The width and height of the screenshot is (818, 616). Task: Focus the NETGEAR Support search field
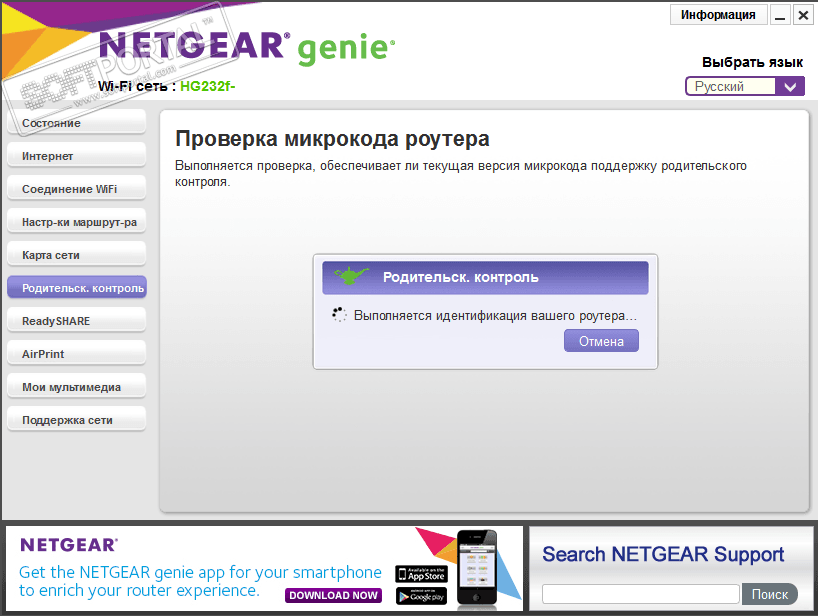click(641, 594)
